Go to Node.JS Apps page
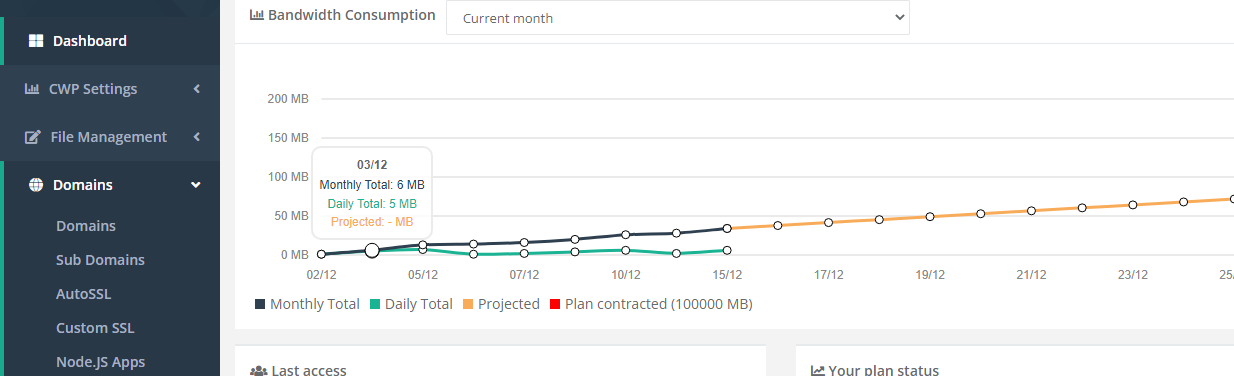This screenshot has height=376, width=1234. (x=101, y=362)
